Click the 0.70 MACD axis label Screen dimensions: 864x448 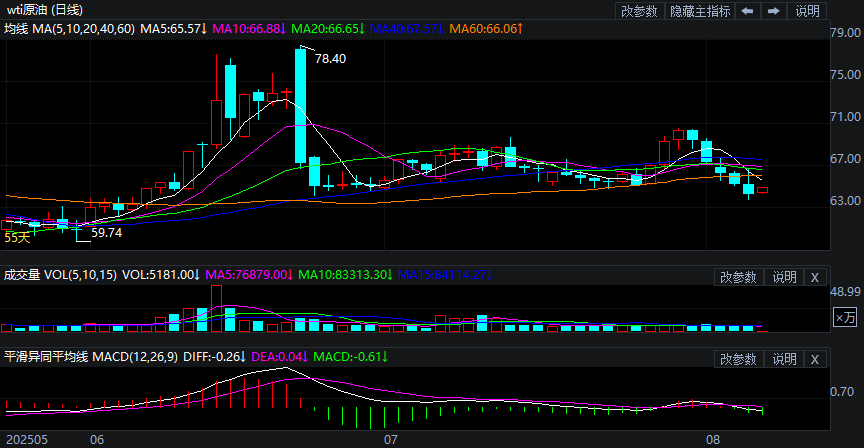(842, 392)
